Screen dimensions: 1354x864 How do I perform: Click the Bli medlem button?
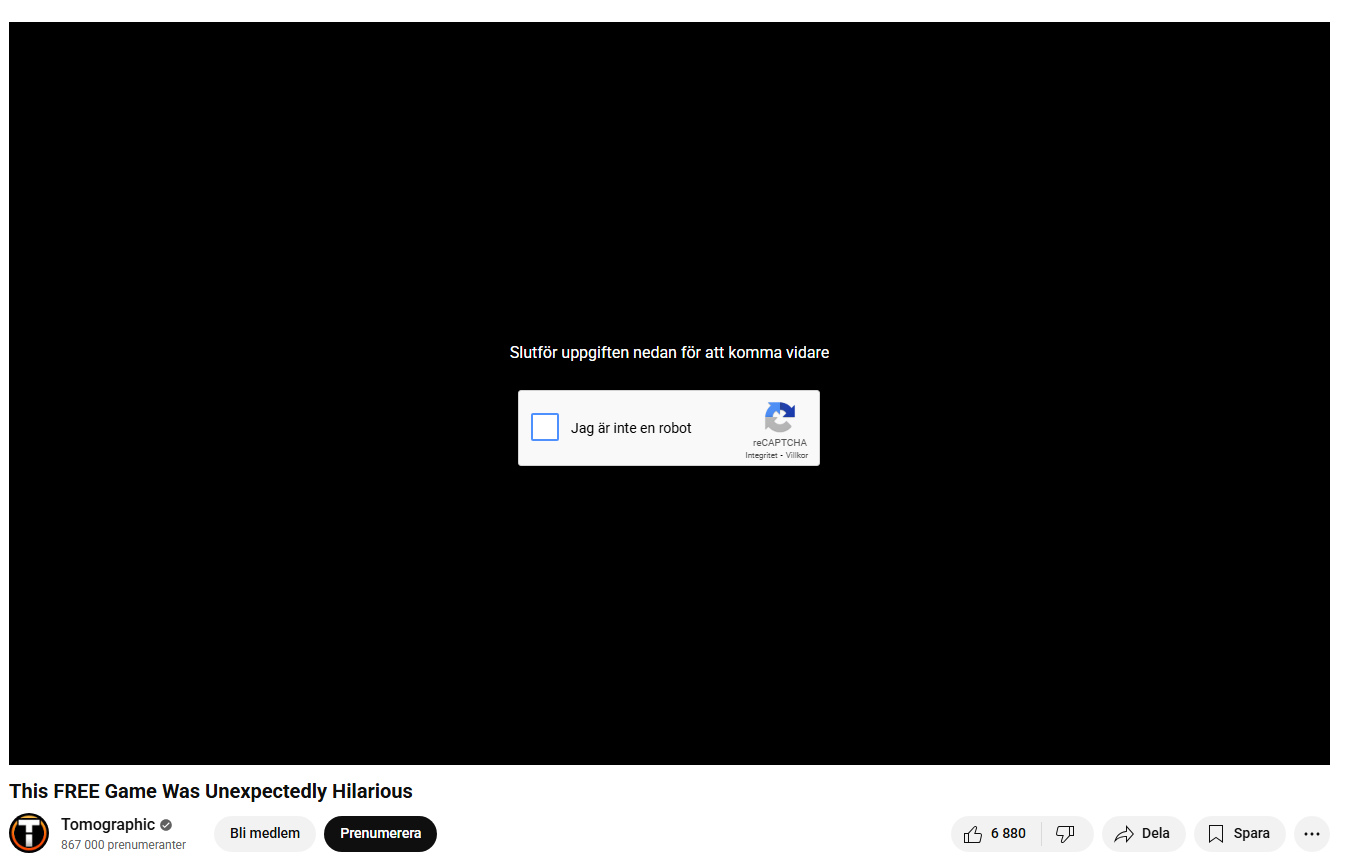click(265, 834)
